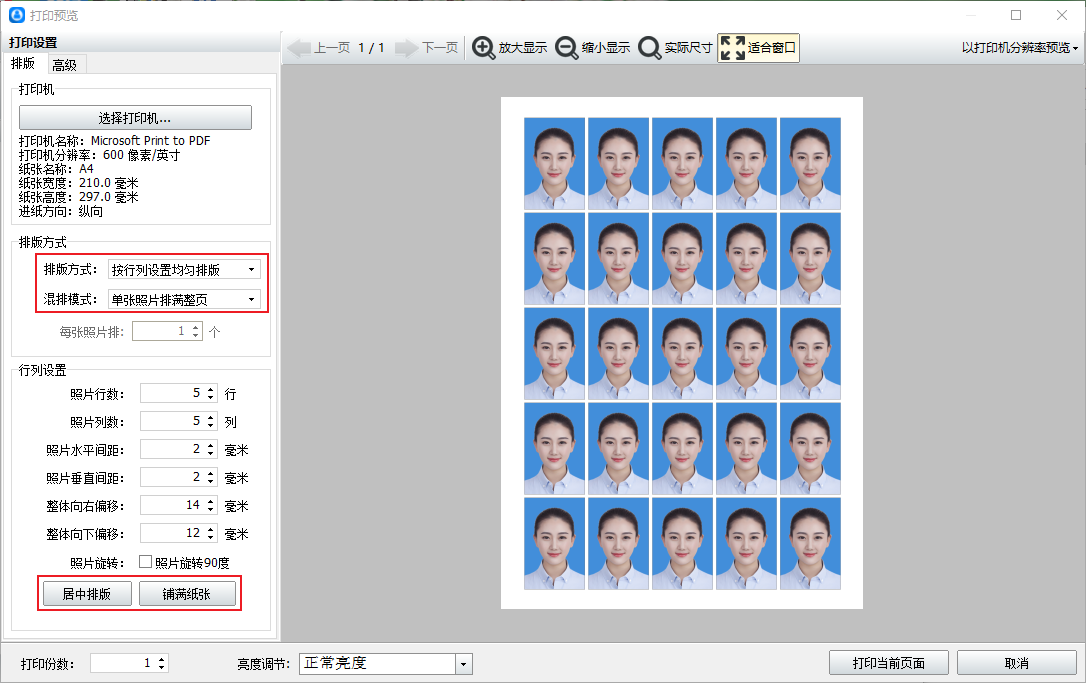Click the 打印当前页面 button
This screenshot has height=683, width=1086.
(889, 663)
